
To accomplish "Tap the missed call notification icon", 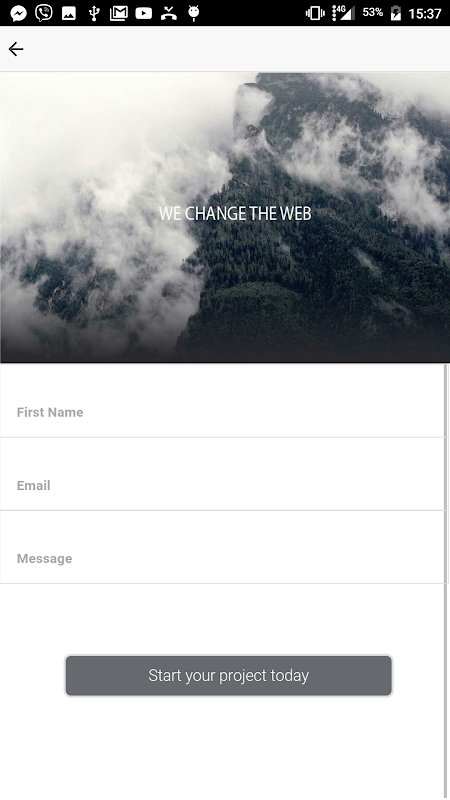I will 168,13.
